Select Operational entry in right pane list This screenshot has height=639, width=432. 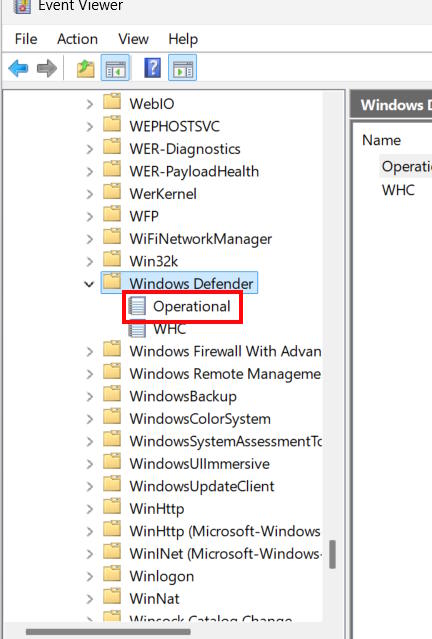[406, 166]
